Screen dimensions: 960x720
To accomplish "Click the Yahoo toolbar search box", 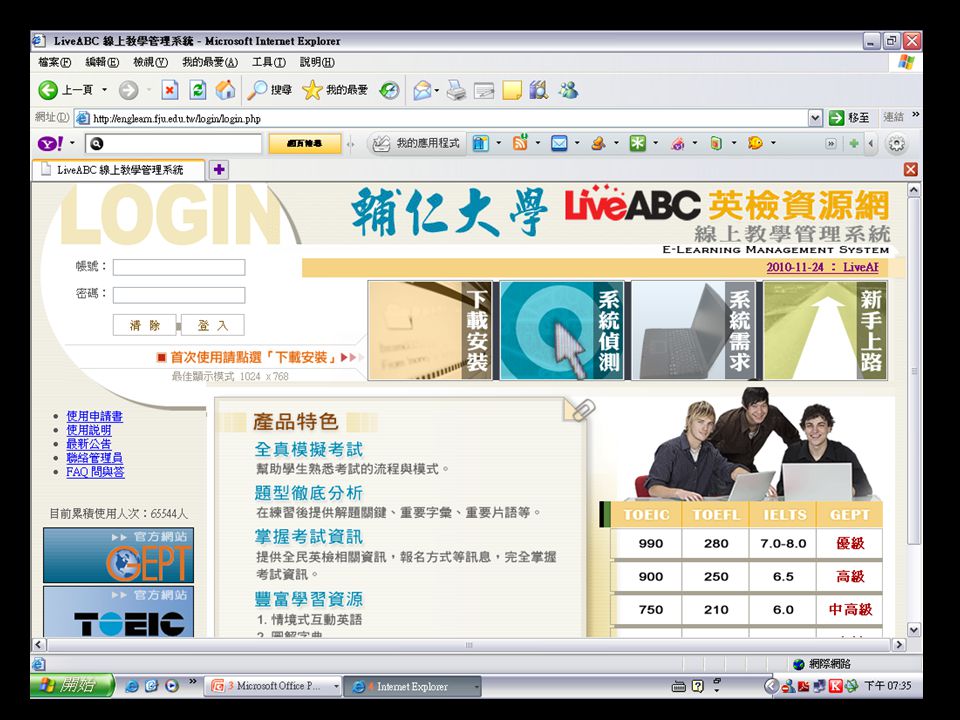I will 173,143.
